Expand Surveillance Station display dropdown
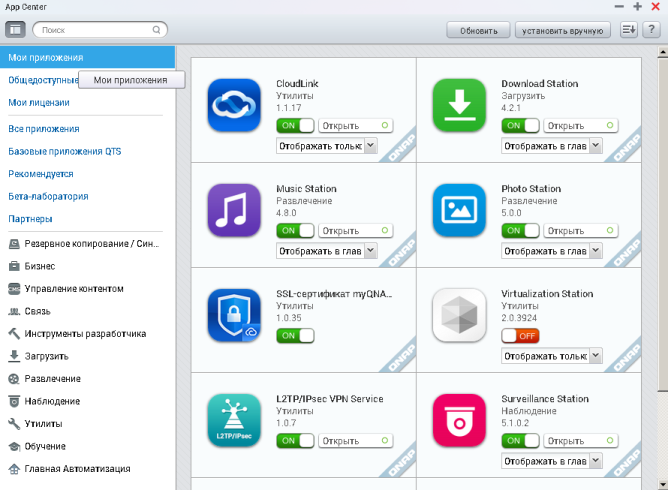668x490 pixels. click(x=552, y=461)
